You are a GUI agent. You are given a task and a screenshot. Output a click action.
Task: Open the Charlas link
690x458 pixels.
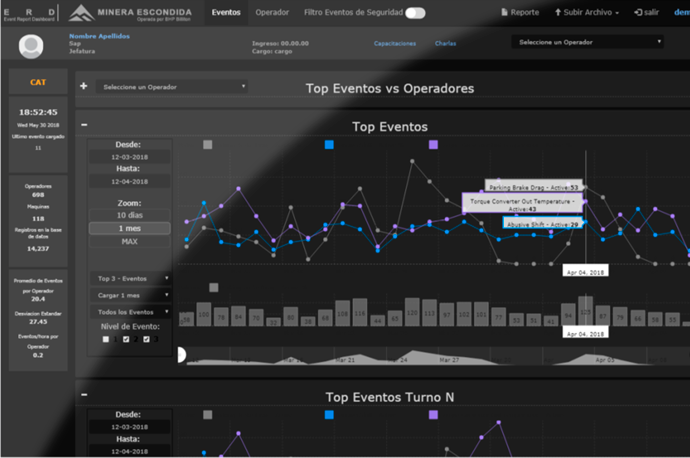tap(445, 43)
